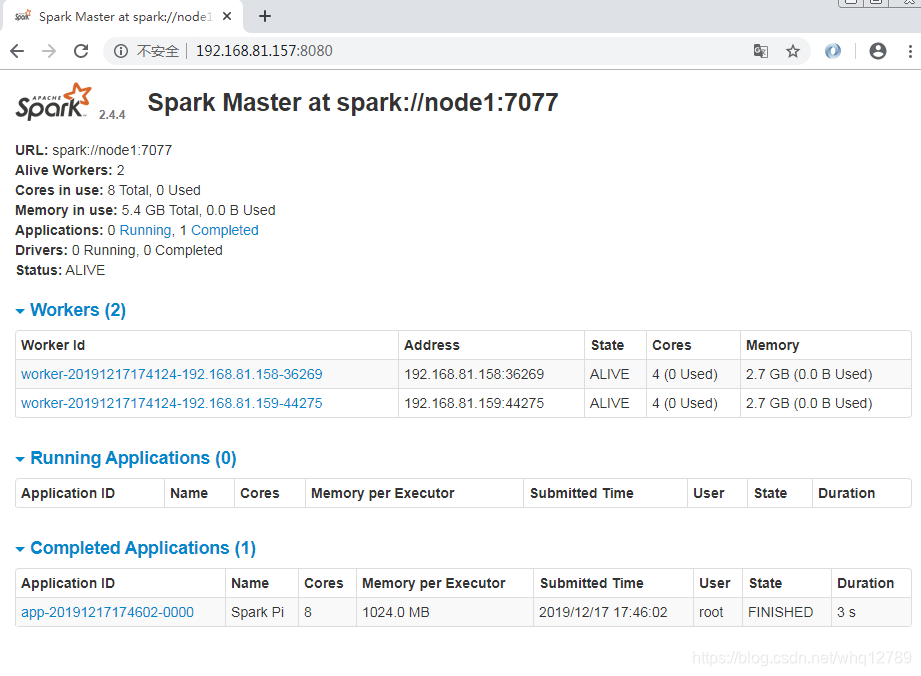Open the blue browser extension icon
This screenshot has width=921, height=676.
click(x=833, y=51)
